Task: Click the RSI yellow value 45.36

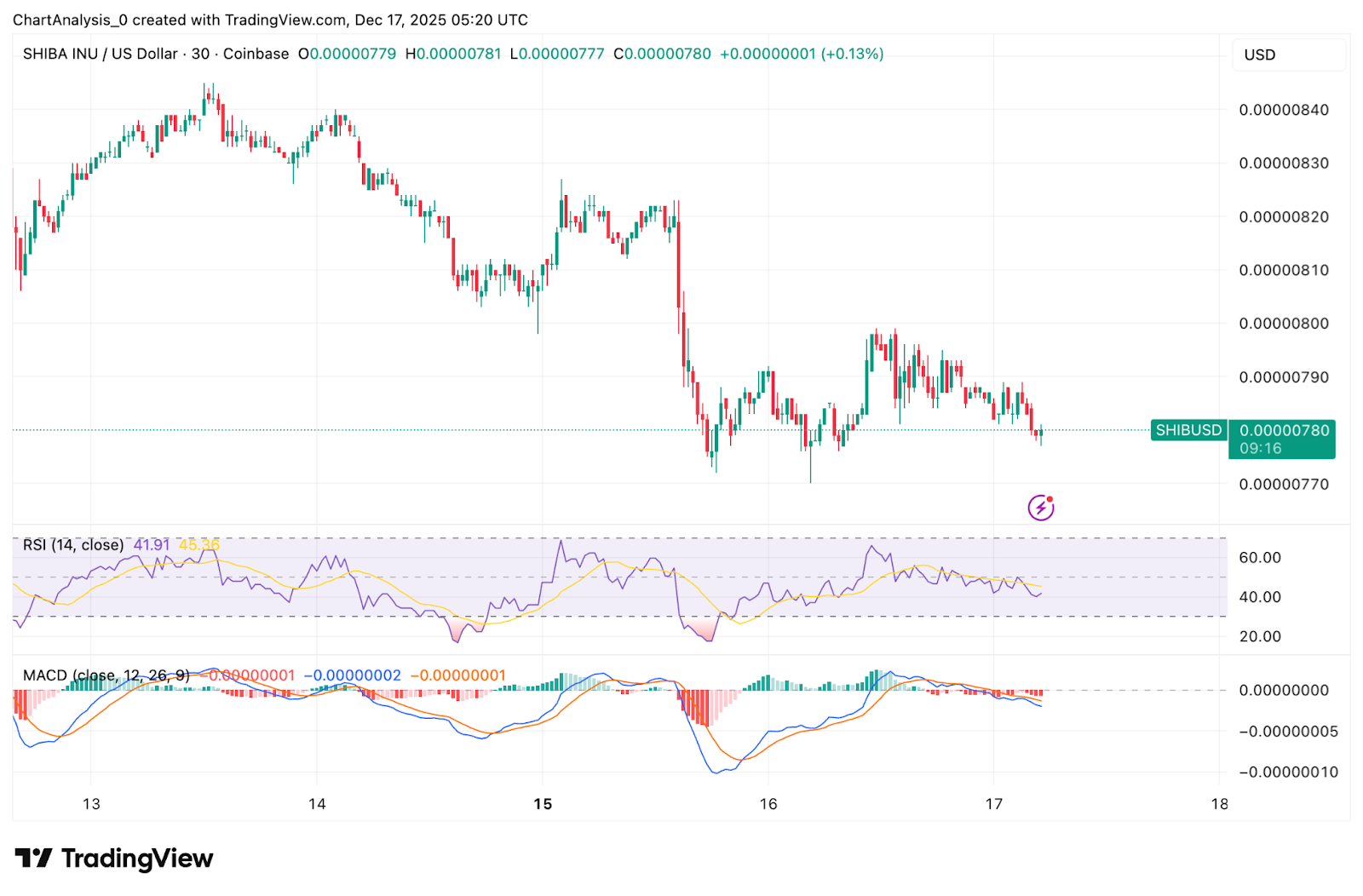Action: click(x=198, y=545)
